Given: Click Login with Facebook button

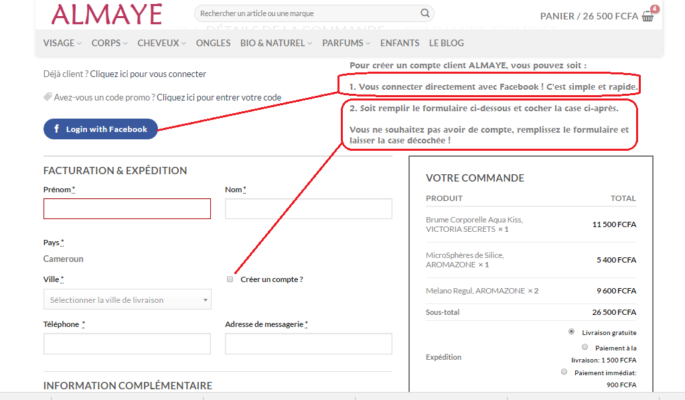Looking at the screenshot, I should (100, 129).
